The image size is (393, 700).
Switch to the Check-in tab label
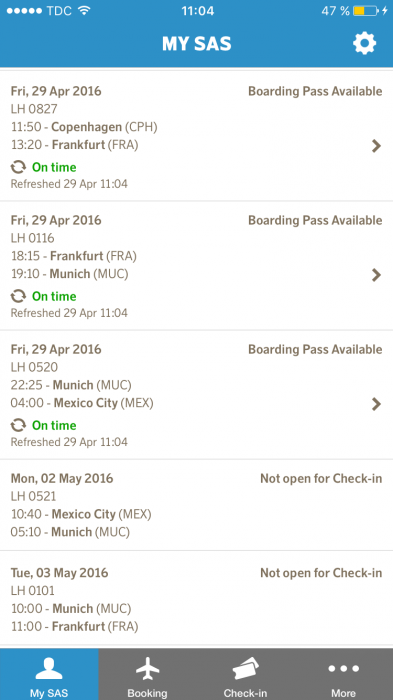(x=245, y=693)
